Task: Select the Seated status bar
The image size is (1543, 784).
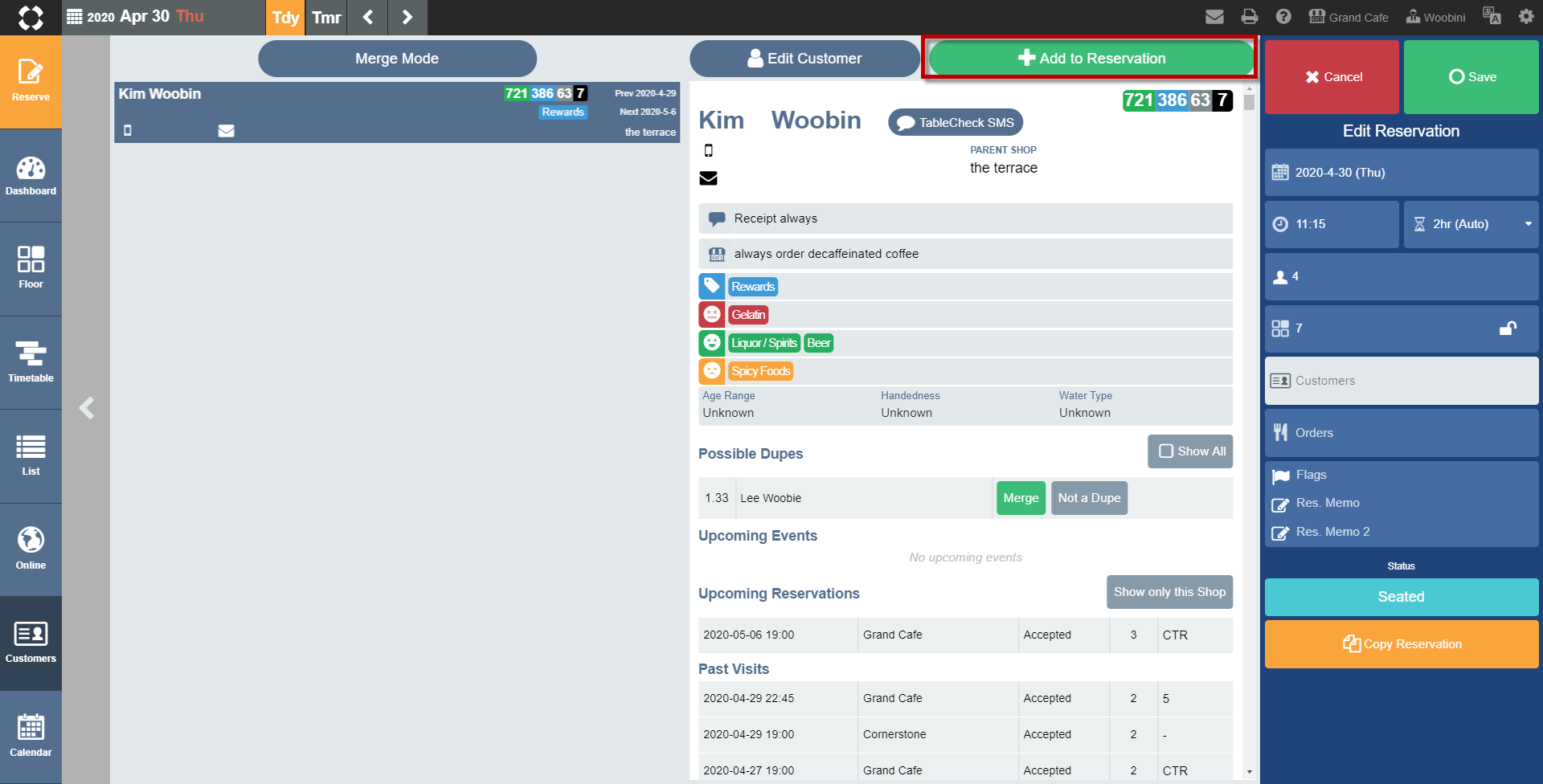Action: pyautogui.click(x=1402, y=597)
